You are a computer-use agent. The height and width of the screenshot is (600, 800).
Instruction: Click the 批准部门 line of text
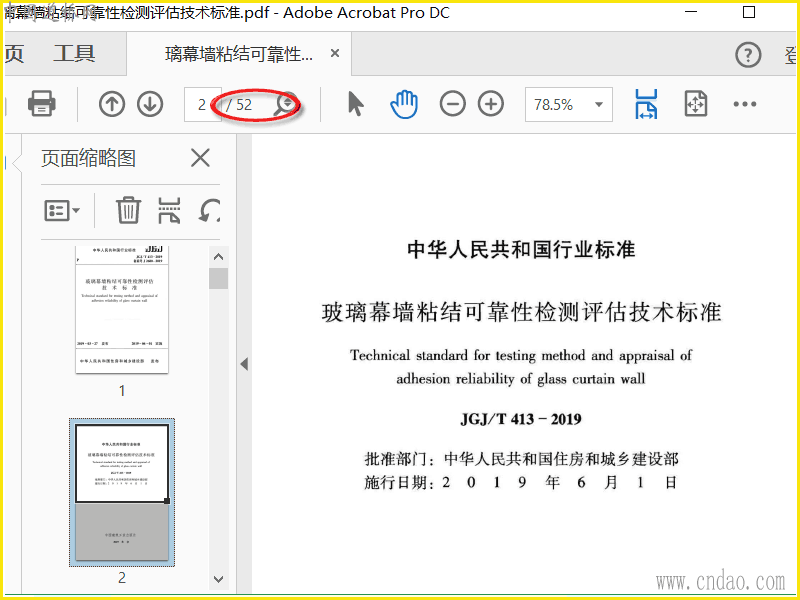[x=521, y=459]
